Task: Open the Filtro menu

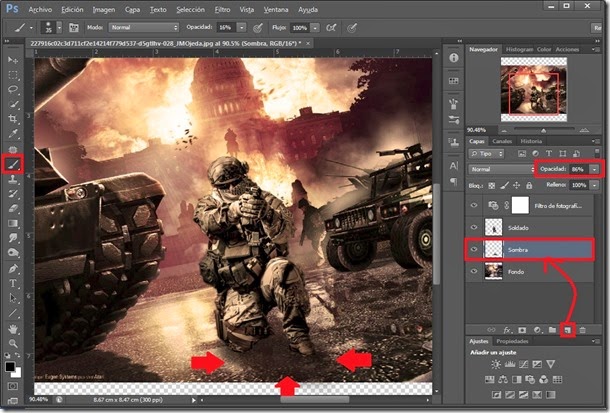Action: click(222, 9)
